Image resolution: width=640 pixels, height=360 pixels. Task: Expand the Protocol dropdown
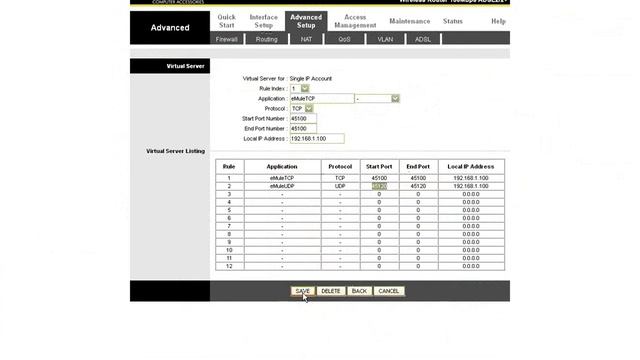pyautogui.click(x=309, y=109)
